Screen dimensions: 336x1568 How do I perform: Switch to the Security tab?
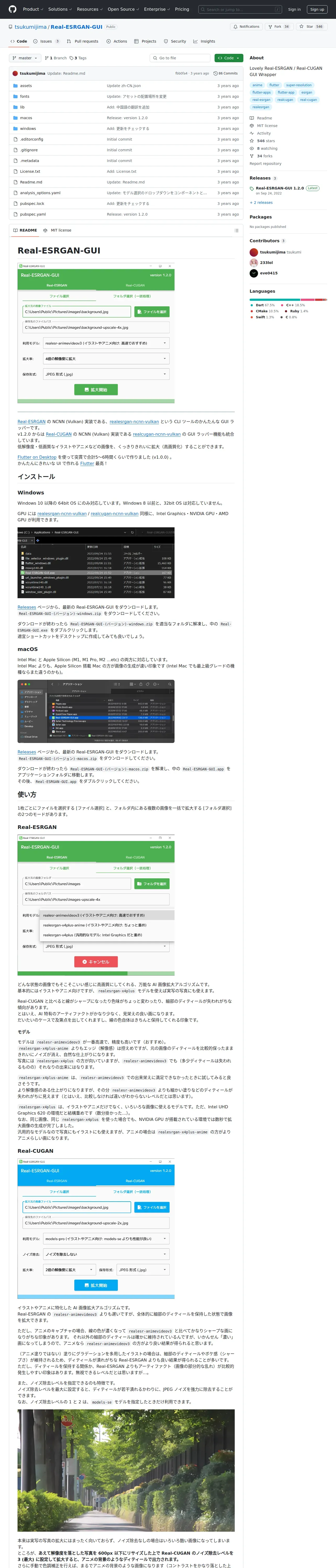coord(175,41)
